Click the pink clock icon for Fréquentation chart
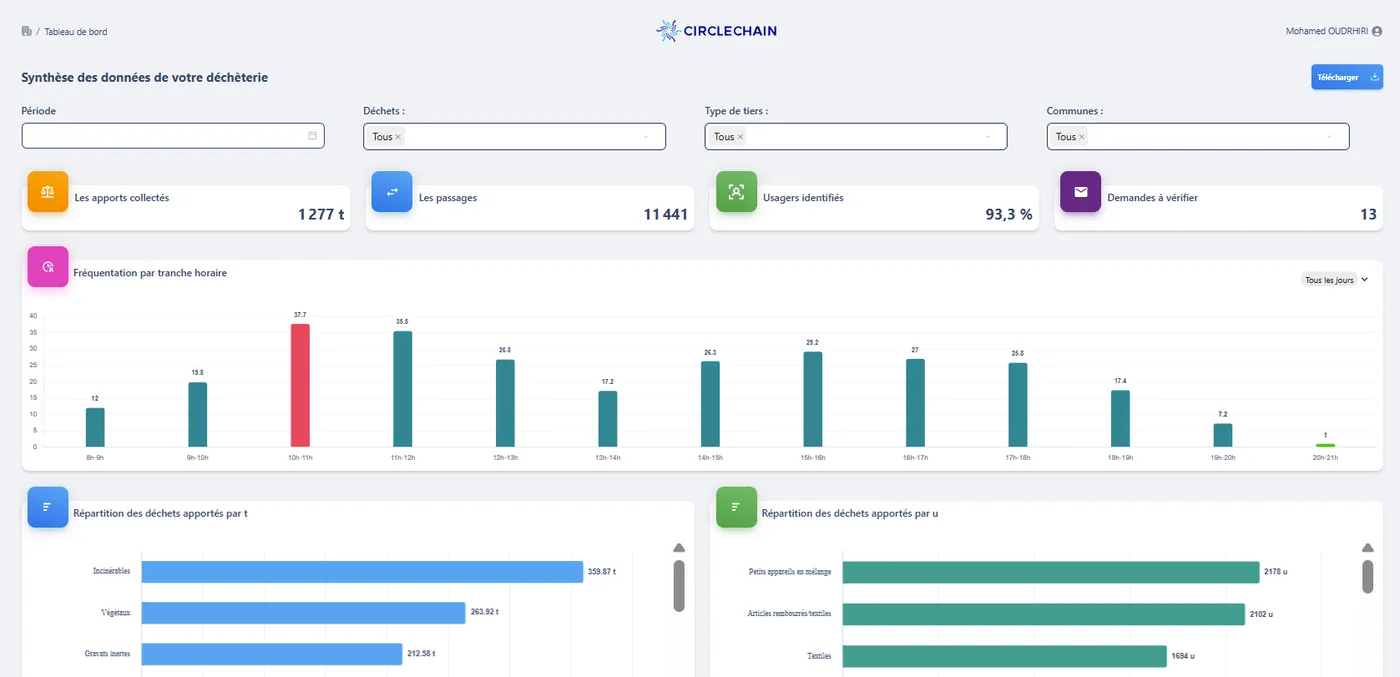The width and height of the screenshot is (1400, 677). click(x=47, y=267)
